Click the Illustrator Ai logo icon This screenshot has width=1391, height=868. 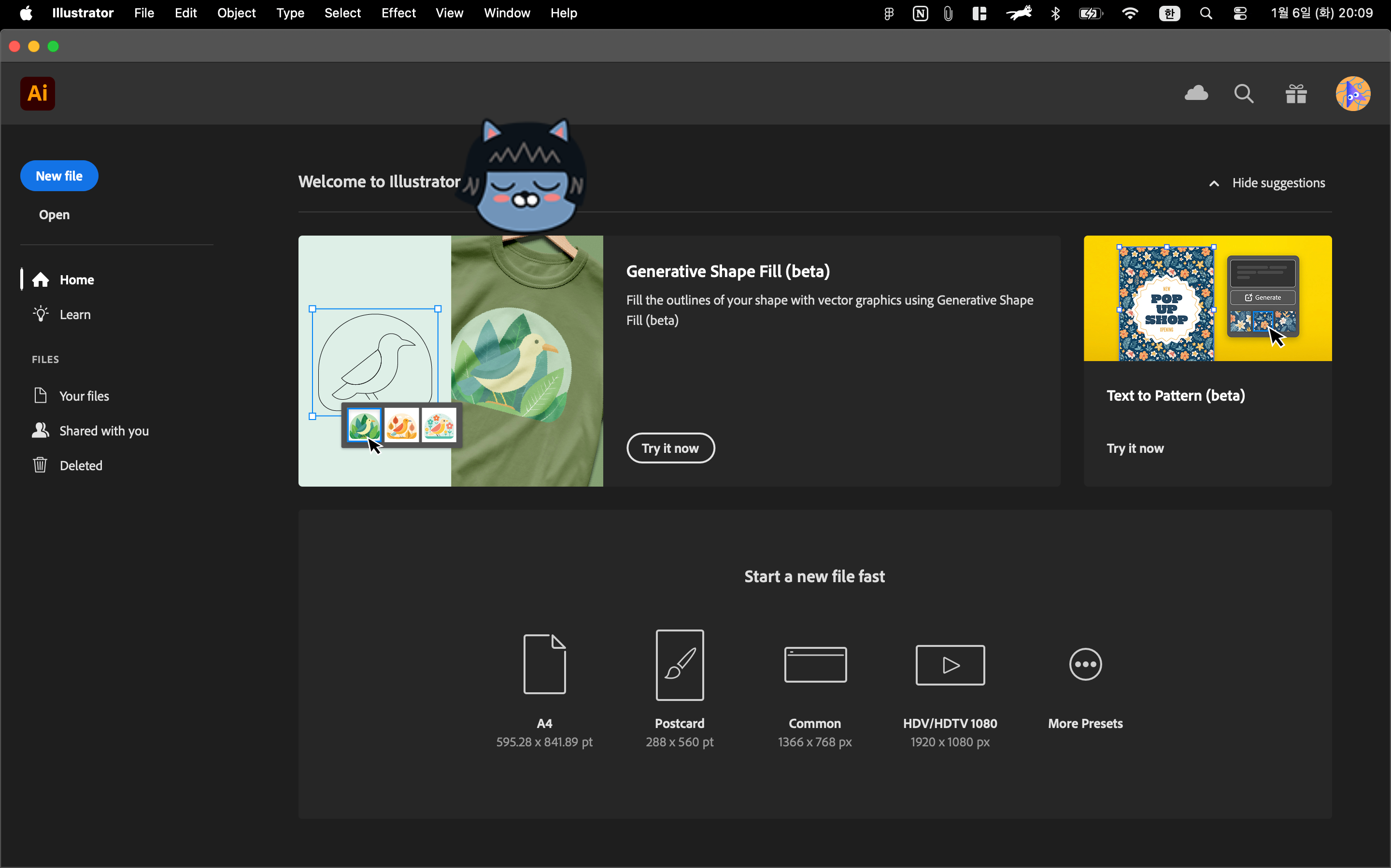tap(37, 93)
